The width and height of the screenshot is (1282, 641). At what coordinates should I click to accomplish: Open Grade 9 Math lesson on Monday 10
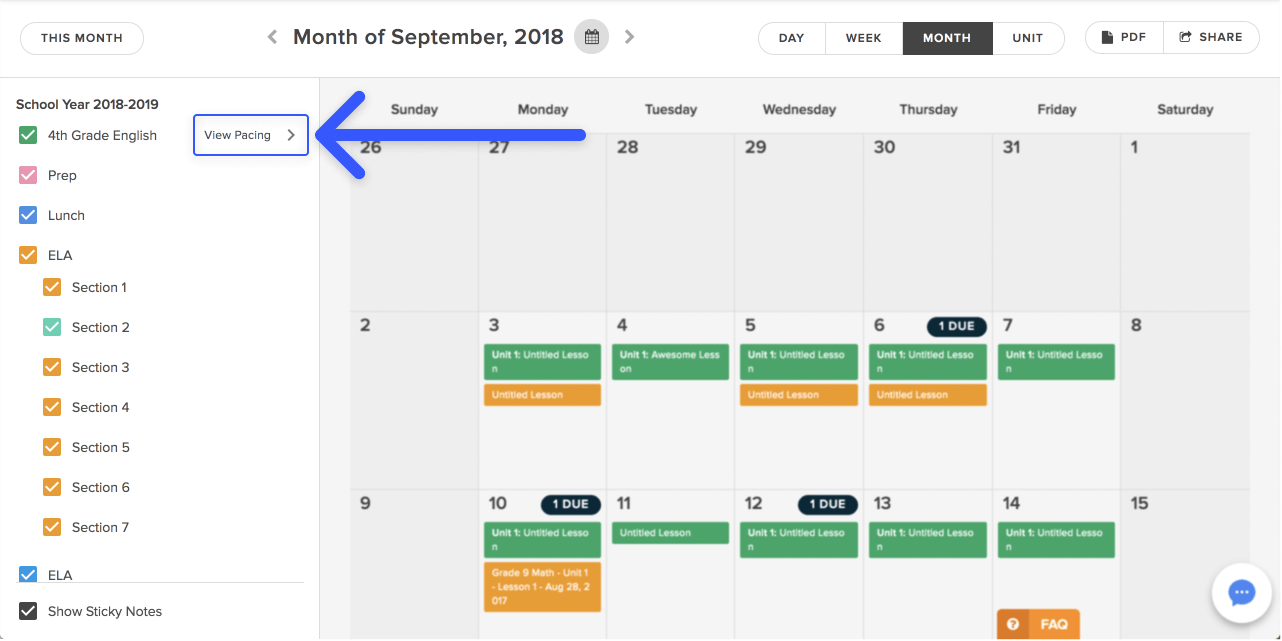542,587
